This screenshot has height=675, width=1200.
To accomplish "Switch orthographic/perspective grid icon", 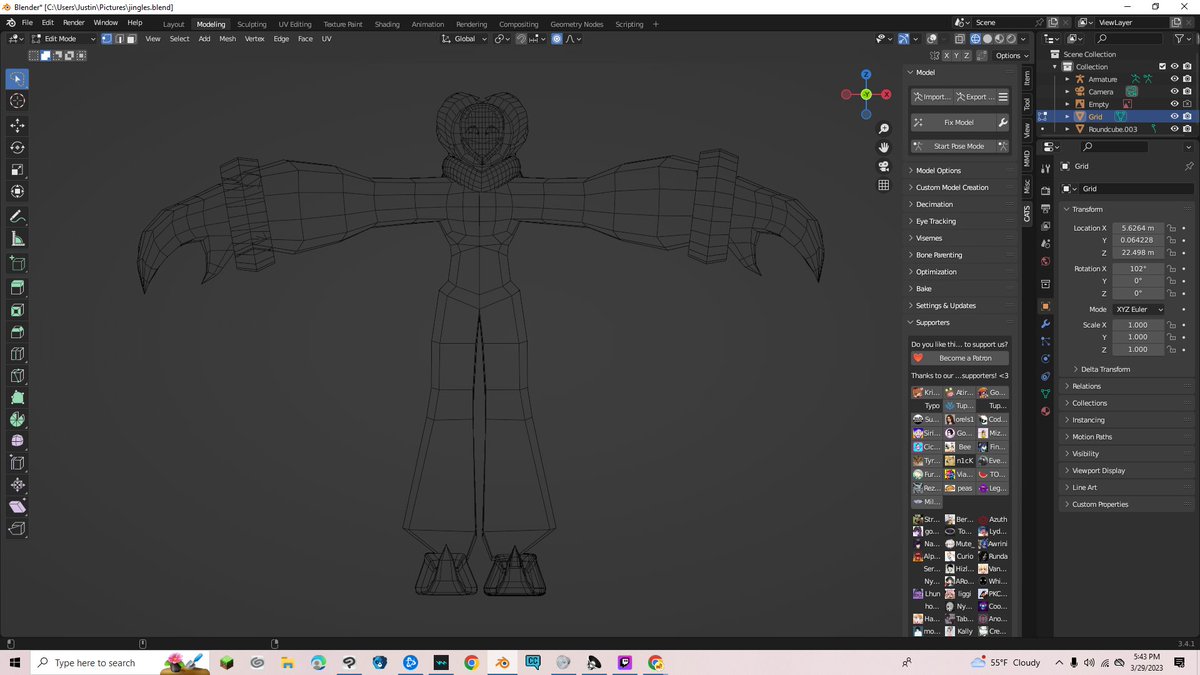I will (x=884, y=185).
